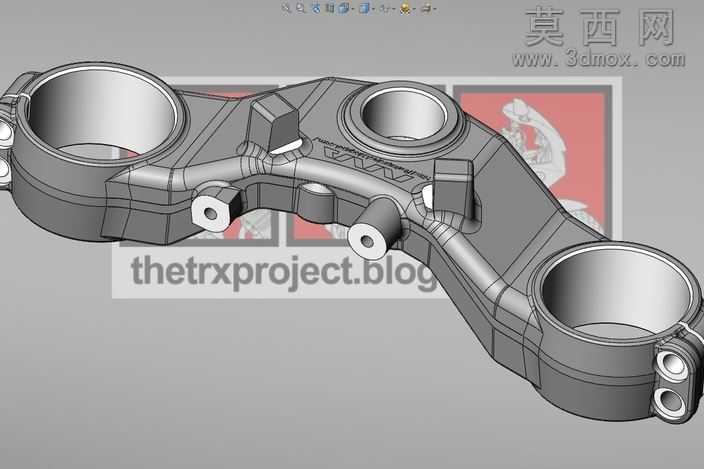This screenshot has height=469, width=704.
Task: Expand the Hide/Show Items dropdown arrow
Action: 393,9
